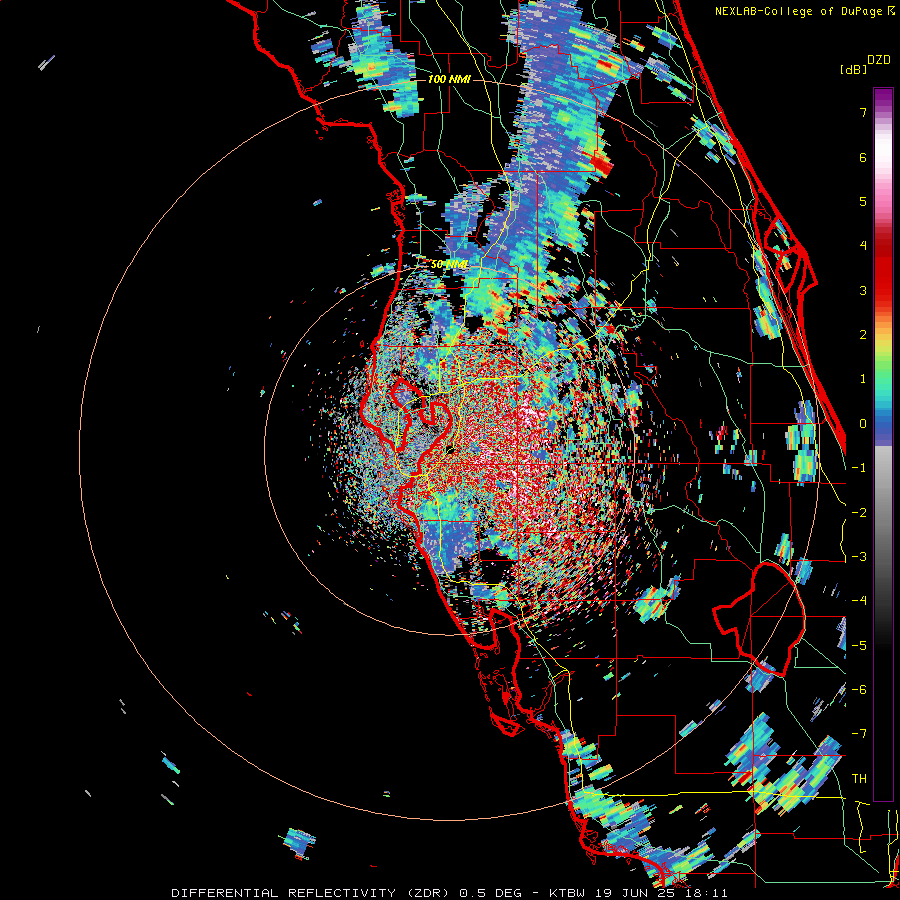The width and height of the screenshot is (900, 900).
Task: Click the ZDR vertical color scale bar
Action: click(x=883, y=444)
